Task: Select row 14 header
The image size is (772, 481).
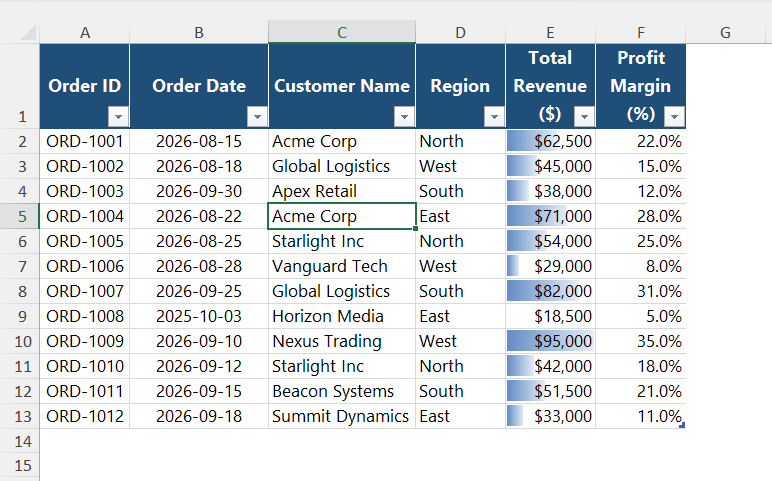Action: (x=20, y=441)
